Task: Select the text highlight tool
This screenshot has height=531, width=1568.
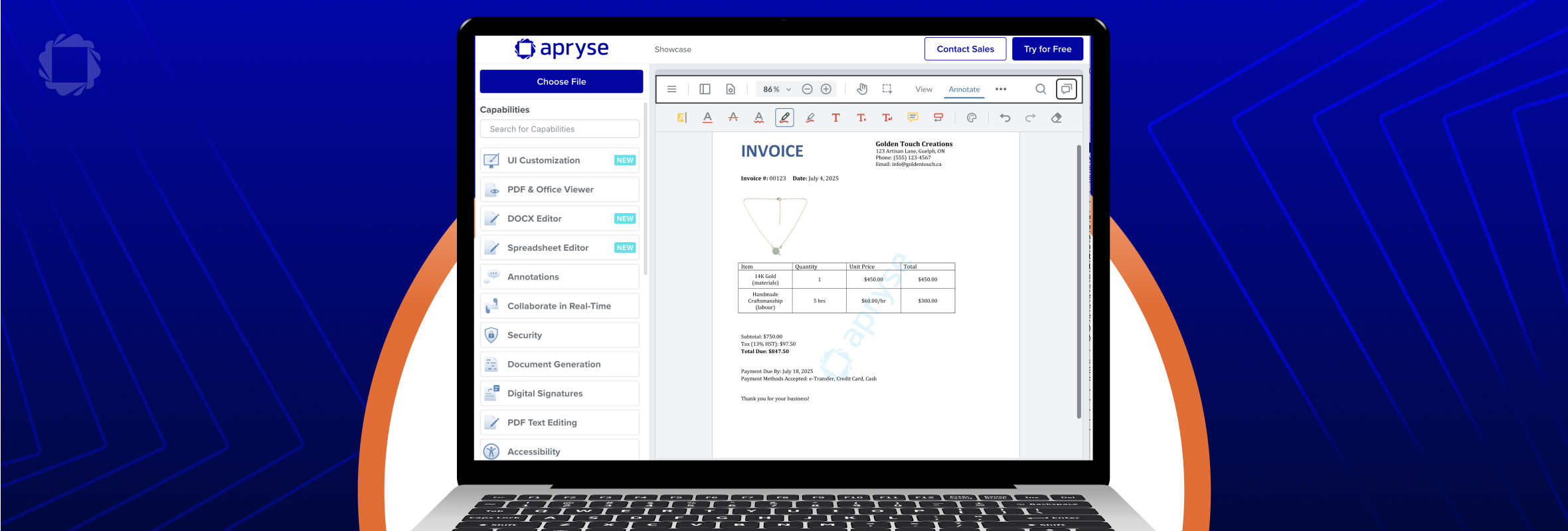Action: click(x=681, y=117)
